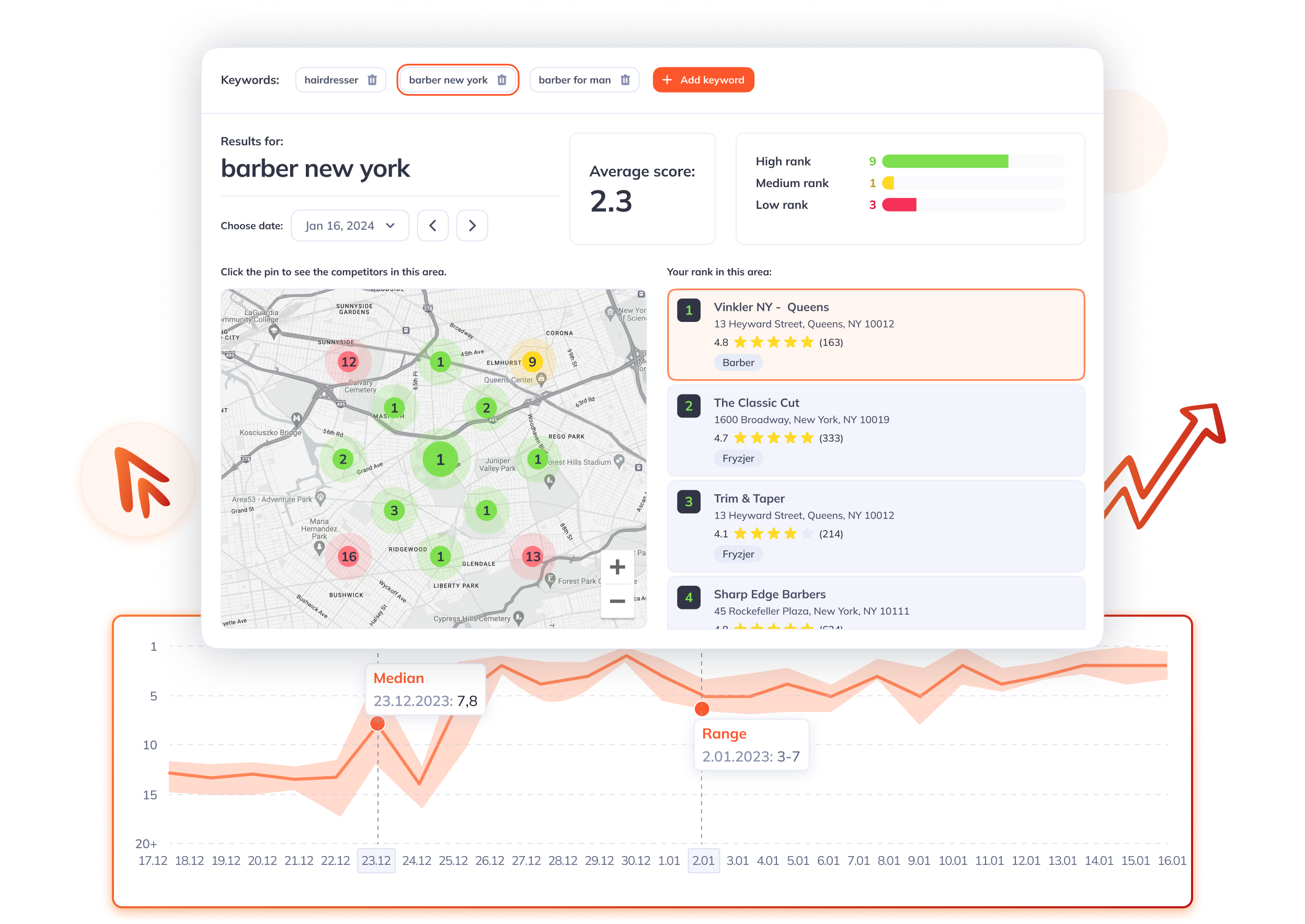This screenshot has width=1305, height=924.
Task: Go to next date with right chevron
Action: pos(472,226)
